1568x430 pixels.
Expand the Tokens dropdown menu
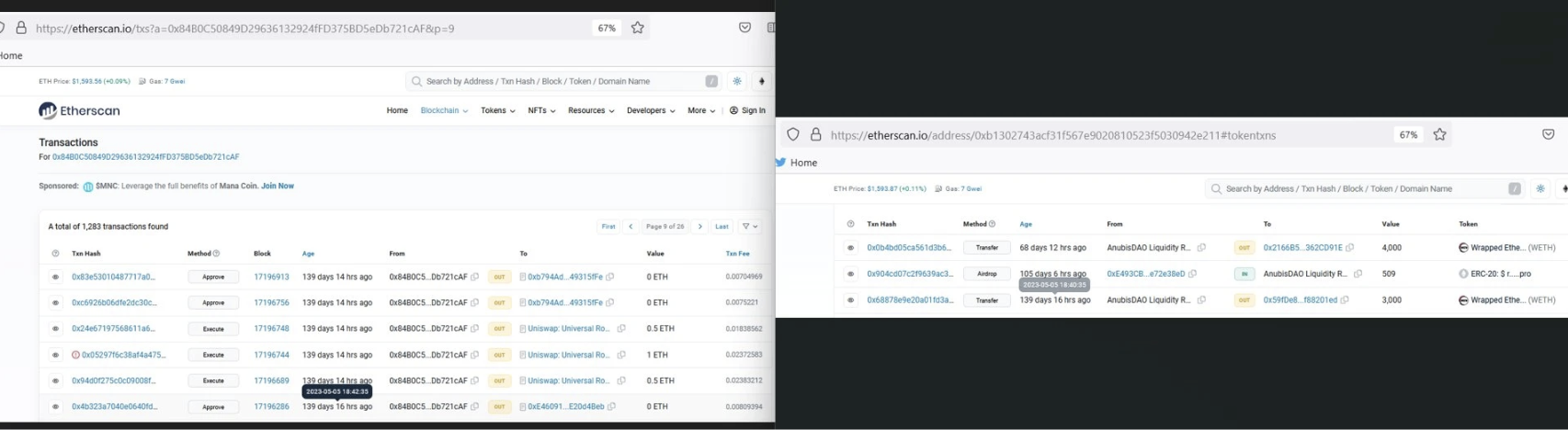pyautogui.click(x=497, y=111)
